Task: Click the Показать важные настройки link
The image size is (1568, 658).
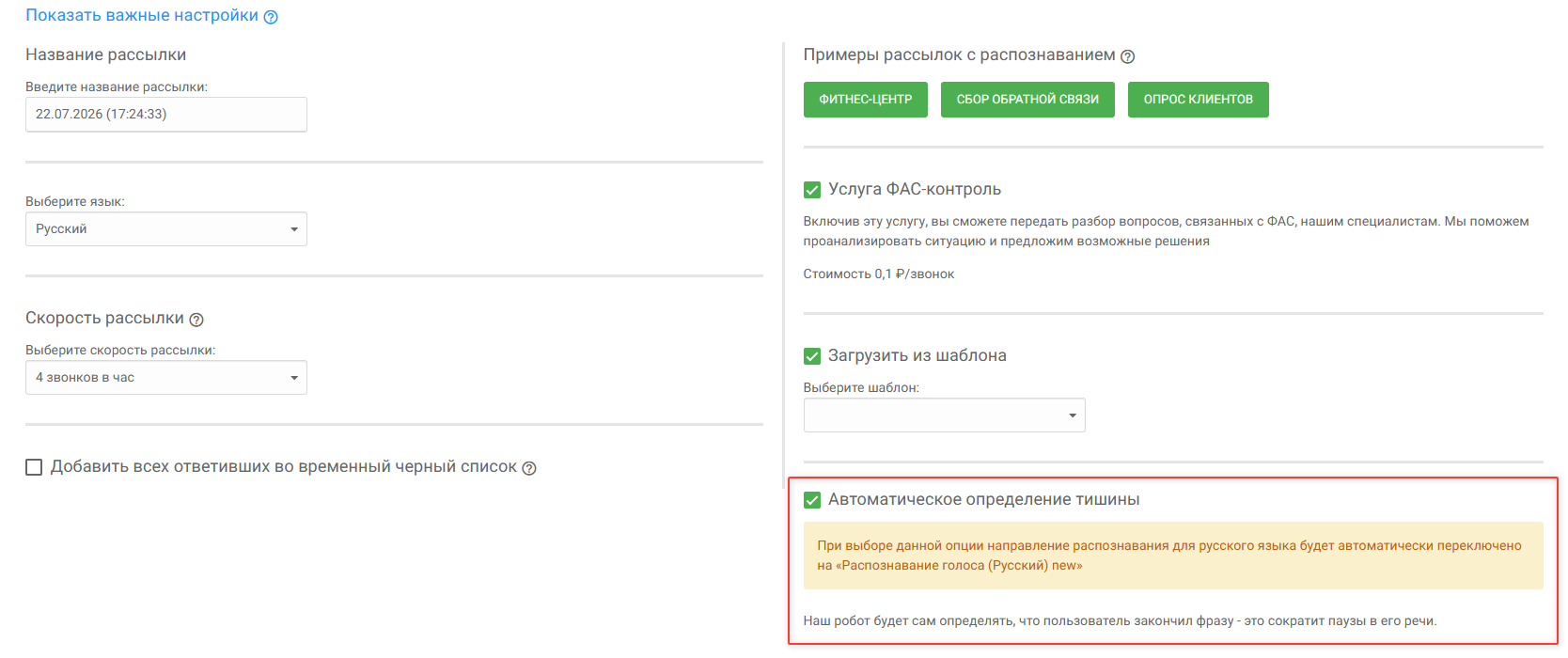Action: point(142,16)
